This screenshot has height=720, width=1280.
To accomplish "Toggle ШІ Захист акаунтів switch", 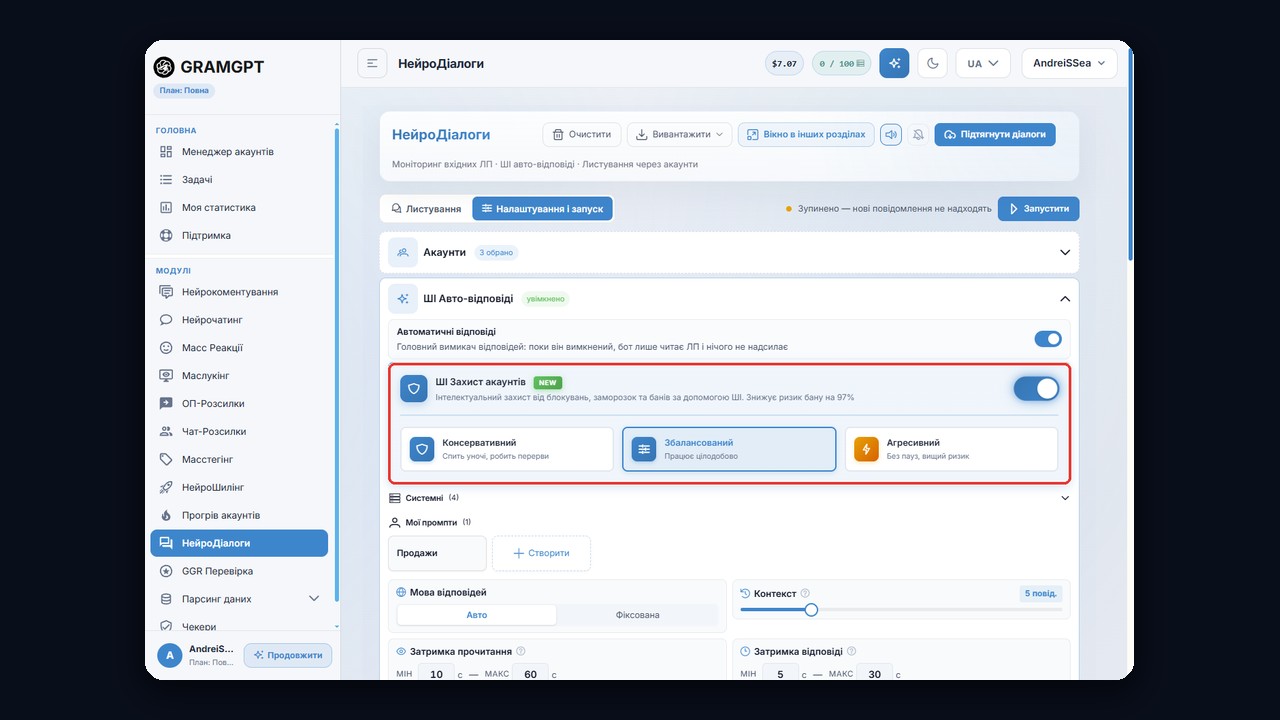I will click(1036, 388).
